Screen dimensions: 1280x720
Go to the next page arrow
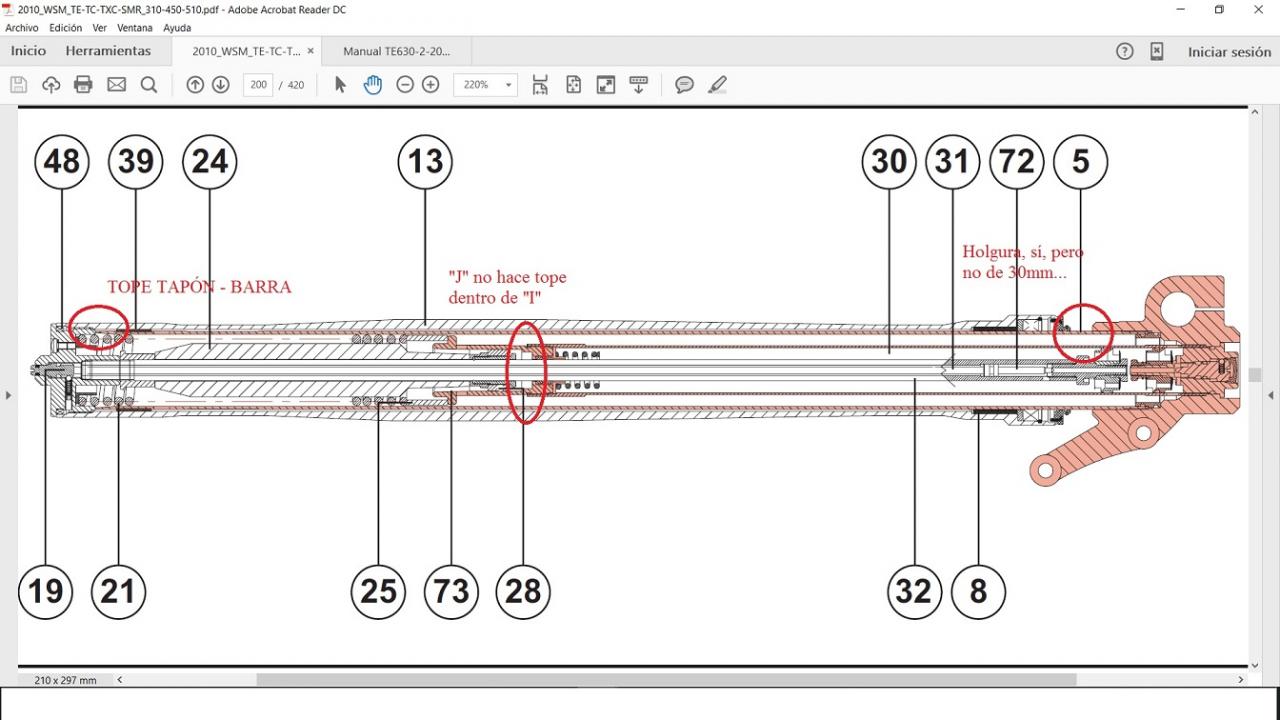coord(221,85)
